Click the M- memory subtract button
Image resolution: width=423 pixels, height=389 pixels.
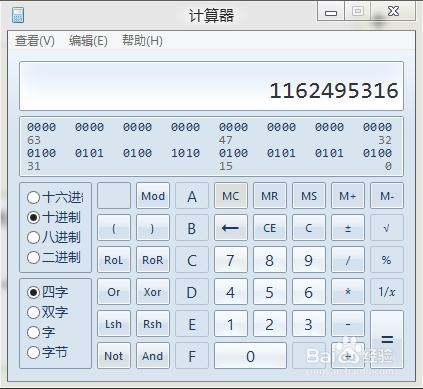coord(387,196)
